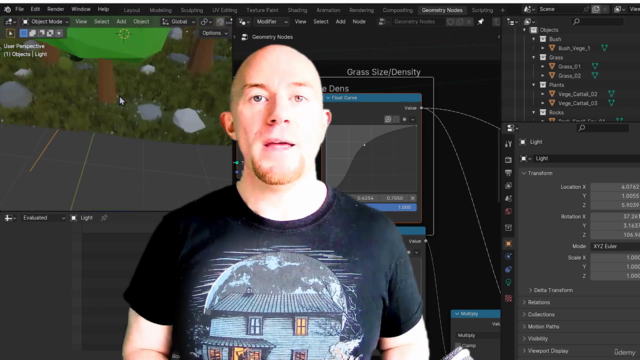Click the Scale X value field
Viewport: 640px width, 360px height.
pyautogui.click(x=615, y=258)
